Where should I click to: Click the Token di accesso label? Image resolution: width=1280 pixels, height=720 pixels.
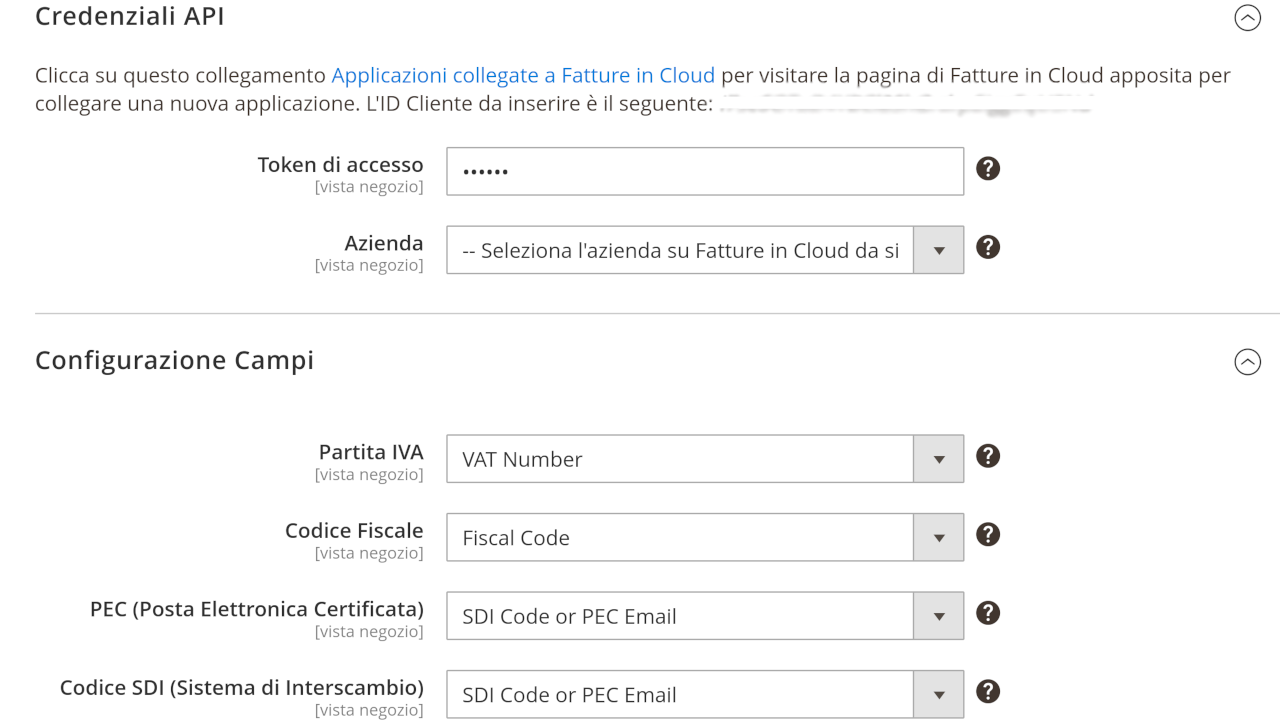pyautogui.click(x=340, y=165)
